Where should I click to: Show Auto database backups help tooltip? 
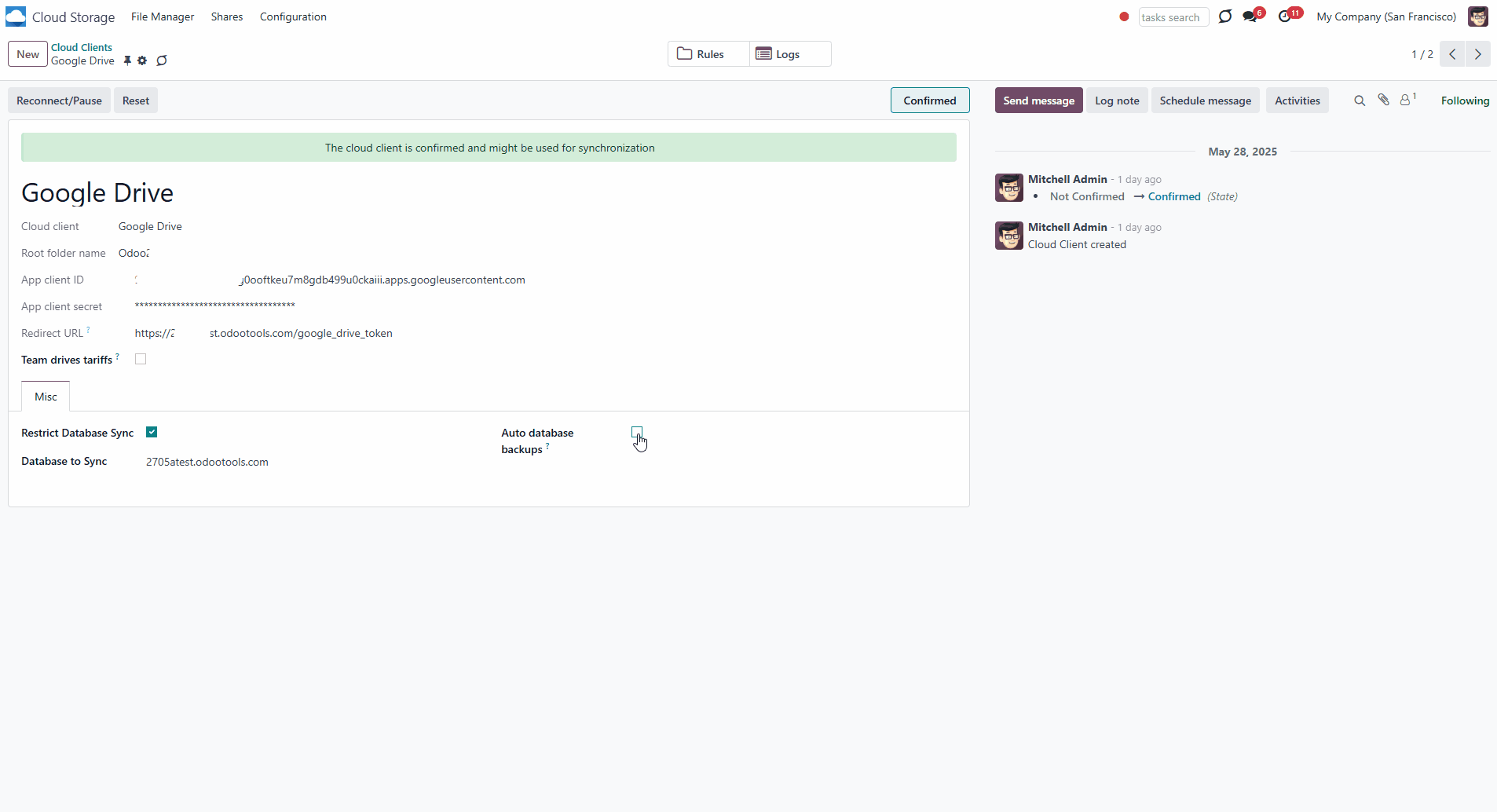pyautogui.click(x=547, y=446)
